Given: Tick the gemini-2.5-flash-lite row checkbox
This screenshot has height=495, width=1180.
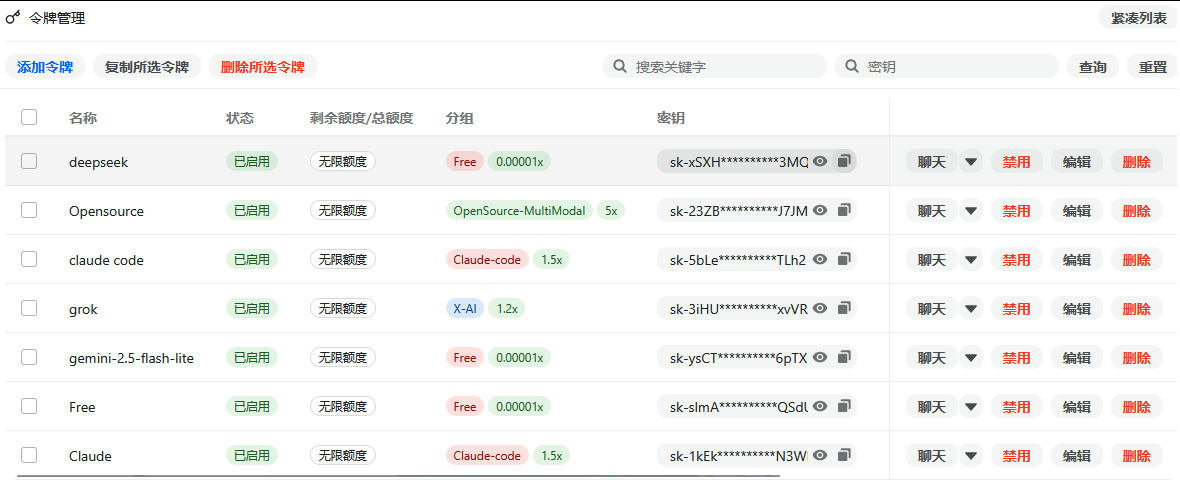Looking at the screenshot, I should [x=29, y=357].
